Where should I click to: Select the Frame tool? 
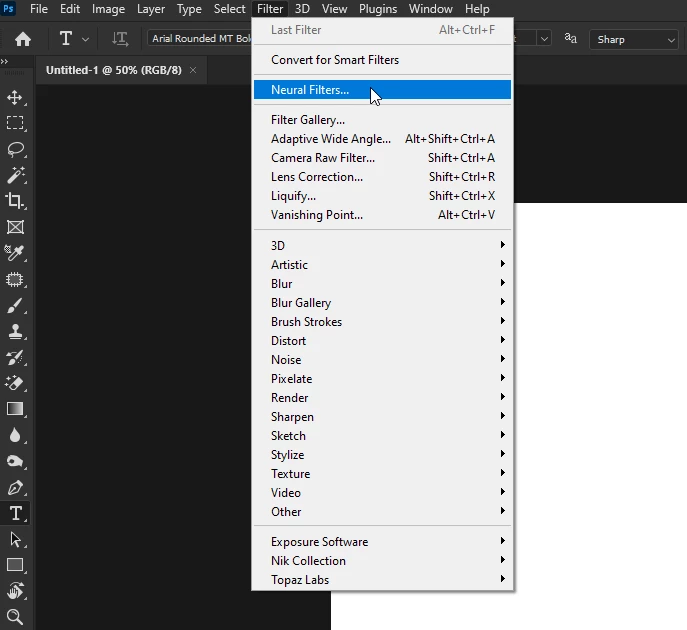(x=15, y=227)
